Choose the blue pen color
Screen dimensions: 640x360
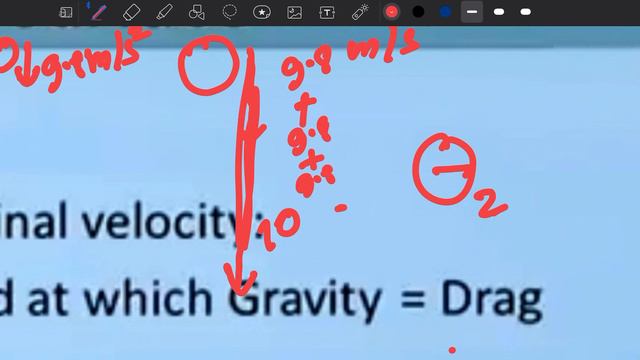(x=445, y=12)
